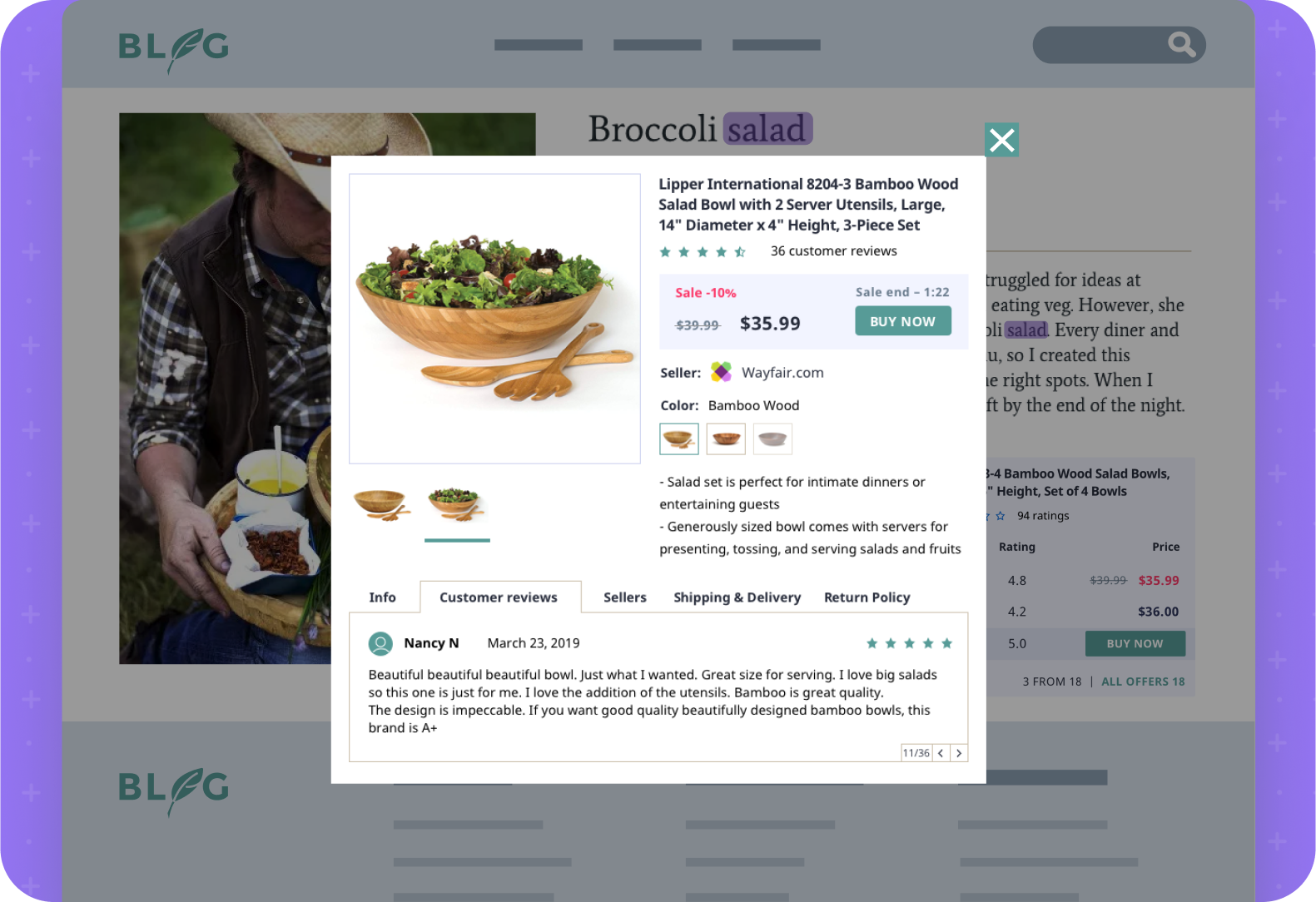Close the product popup with X
Screen dimensions: 1316x902
1001,140
